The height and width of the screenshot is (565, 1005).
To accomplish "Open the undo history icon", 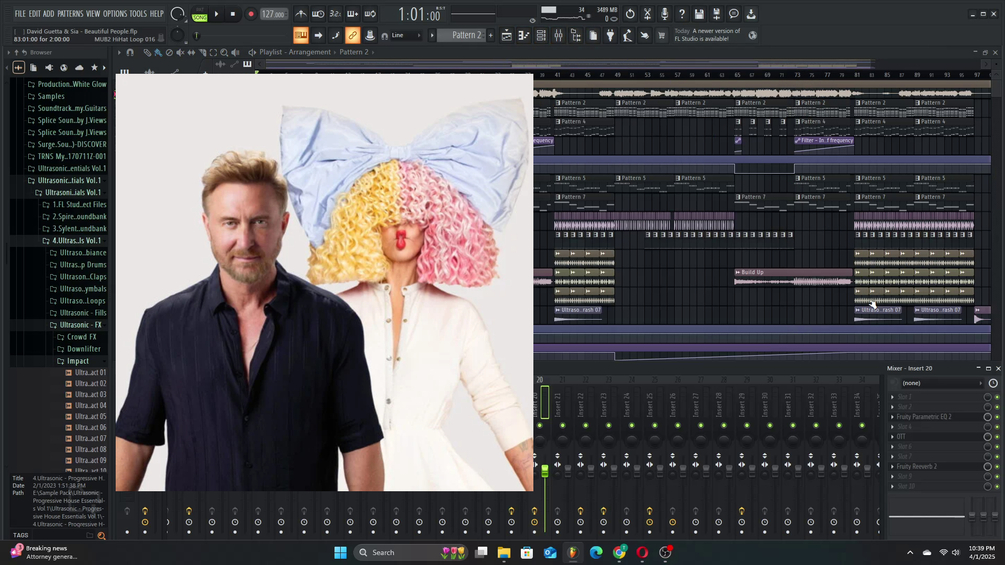I will pos(630,13).
